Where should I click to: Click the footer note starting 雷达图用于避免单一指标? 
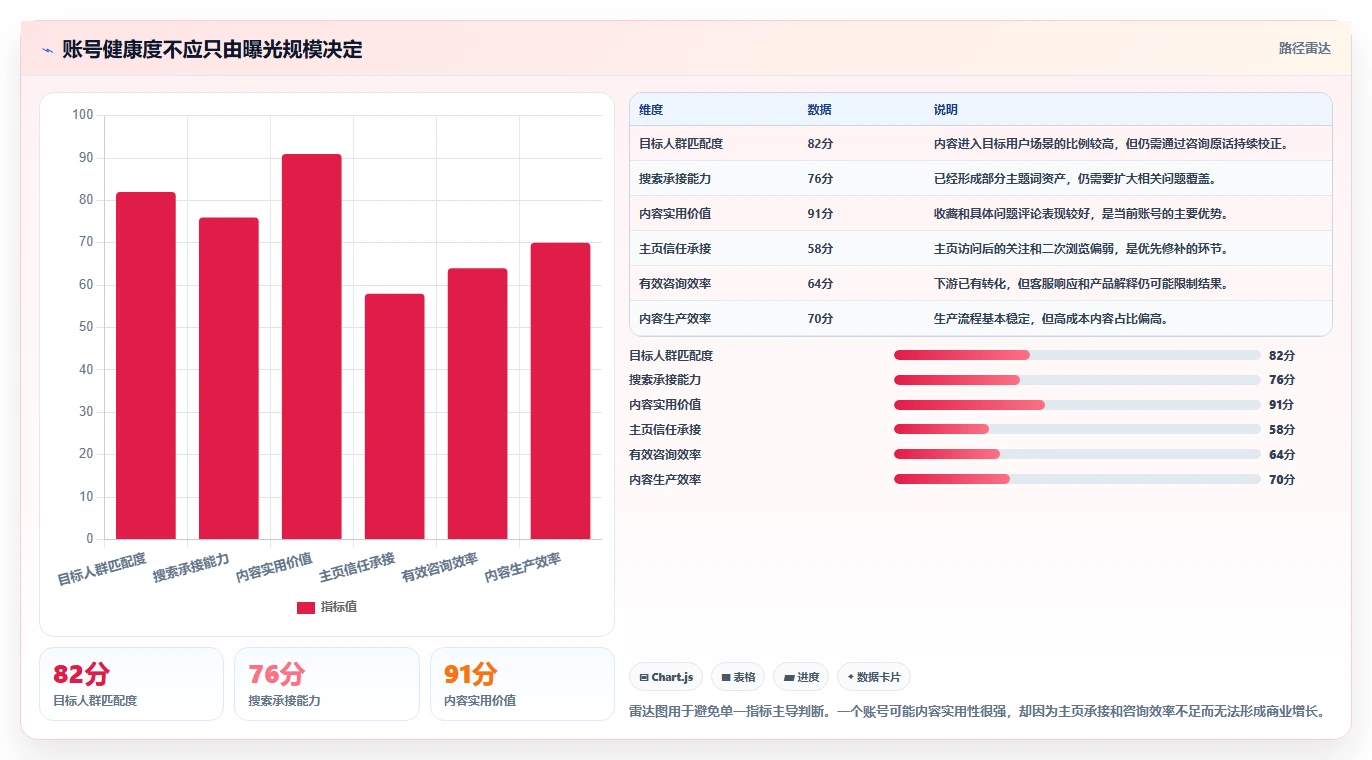979,712
